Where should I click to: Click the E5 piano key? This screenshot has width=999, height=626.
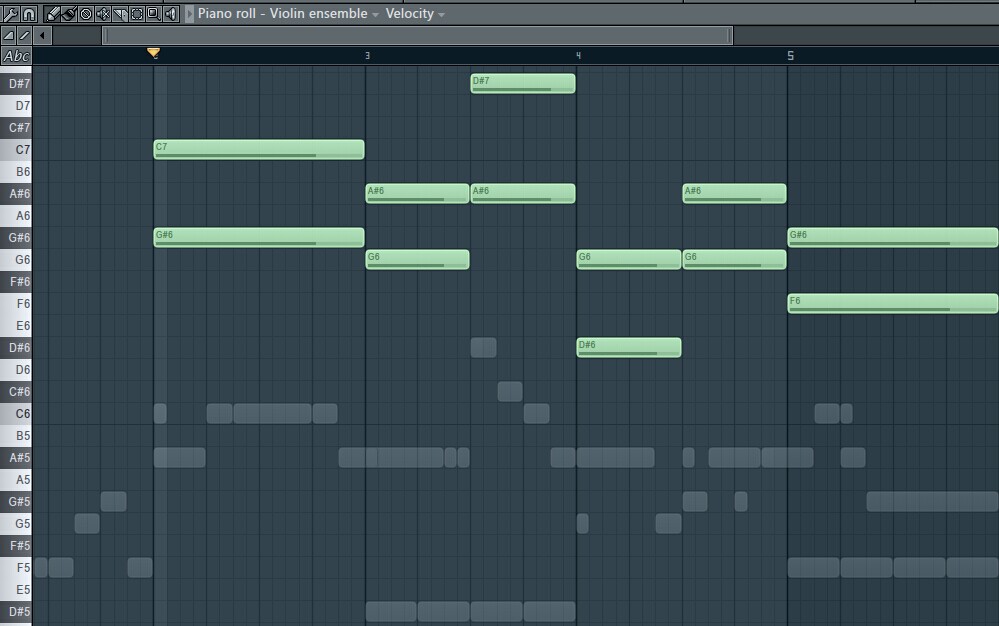click(x=16, y=590)
